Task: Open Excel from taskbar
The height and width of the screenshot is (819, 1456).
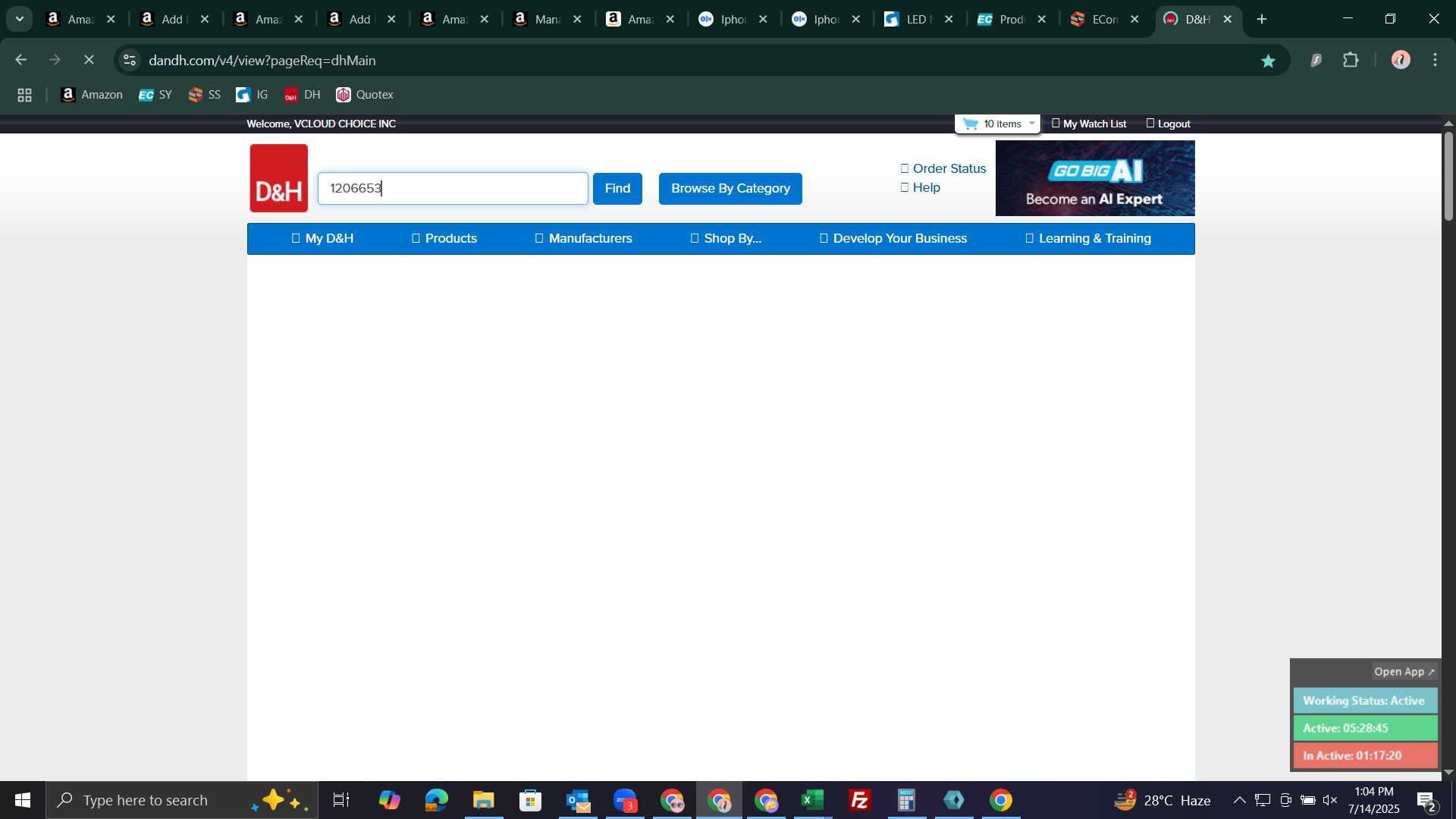Action: tap(813, 800)
